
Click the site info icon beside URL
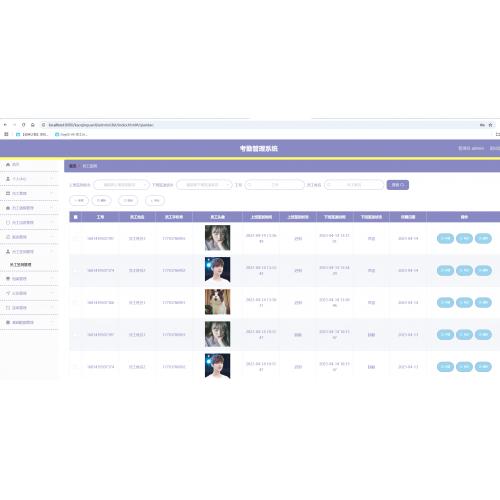coord(44,125)
